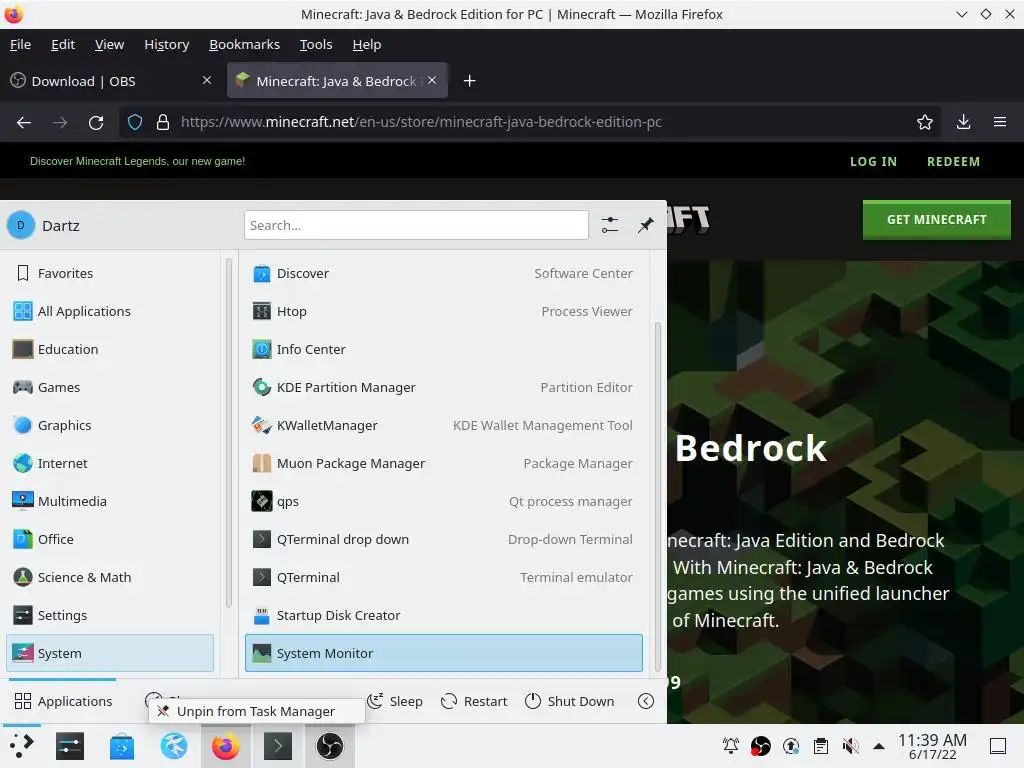Open Internet category
This screenshot has width=1024, height=768.
pyautogui.click(x=110, y=463)
